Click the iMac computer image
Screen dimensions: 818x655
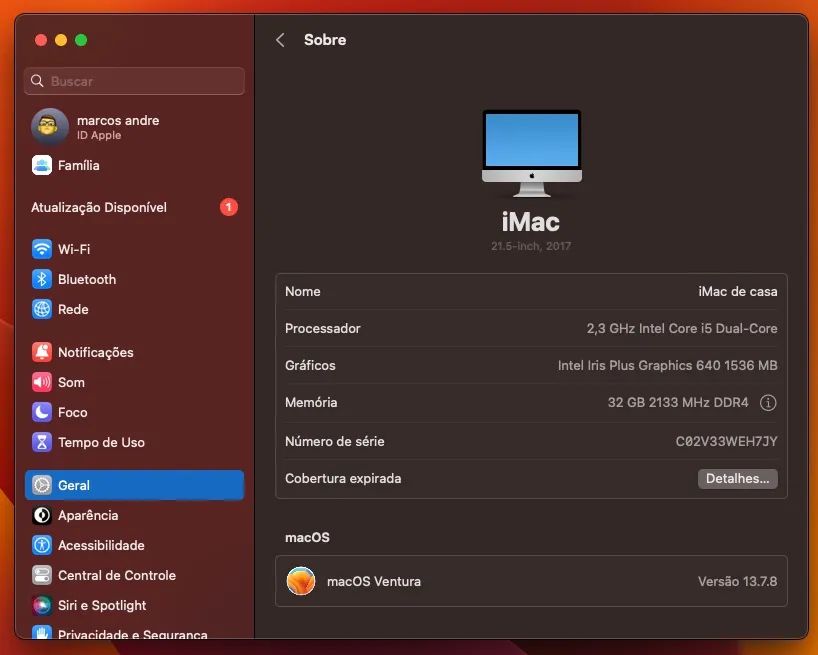pyautogui.click(x=532, y=153)
